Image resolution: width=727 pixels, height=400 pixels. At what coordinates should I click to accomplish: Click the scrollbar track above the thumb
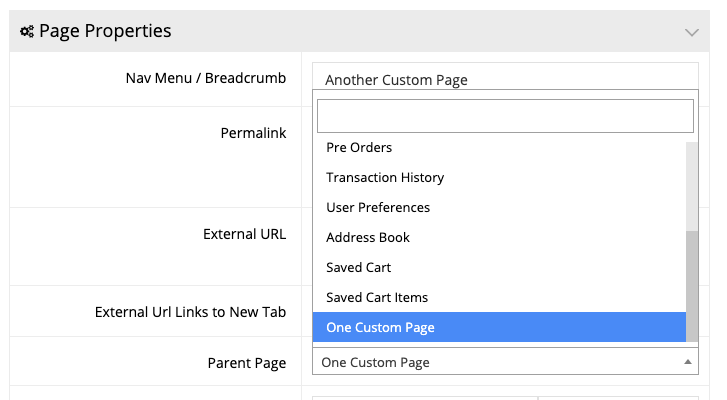[x=692, y=186]
